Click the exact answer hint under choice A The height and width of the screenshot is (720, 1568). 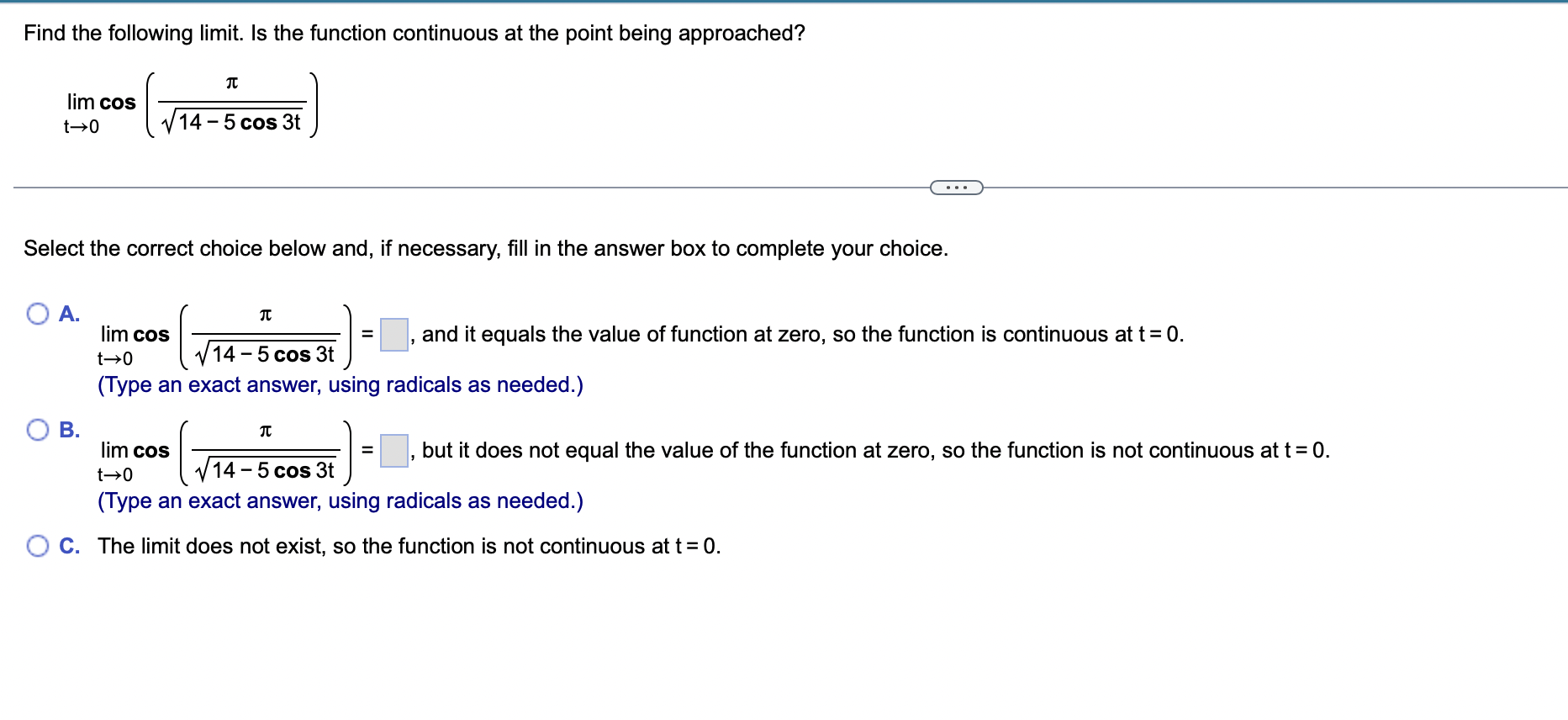(x=341, y=384)
